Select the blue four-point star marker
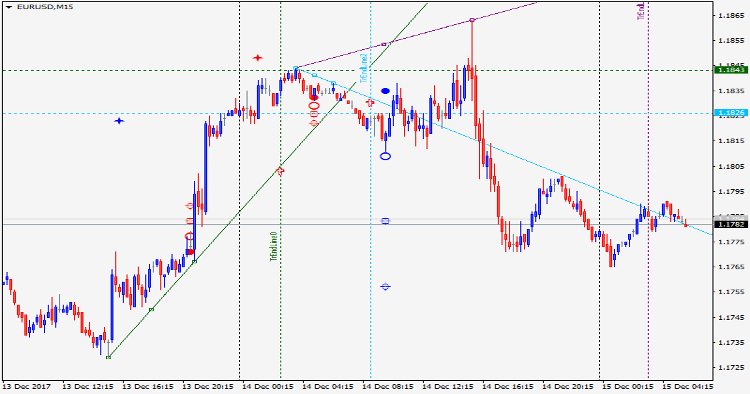Image resolution: width=750 pixels, height=394 pixels. (x=119, y=121)
